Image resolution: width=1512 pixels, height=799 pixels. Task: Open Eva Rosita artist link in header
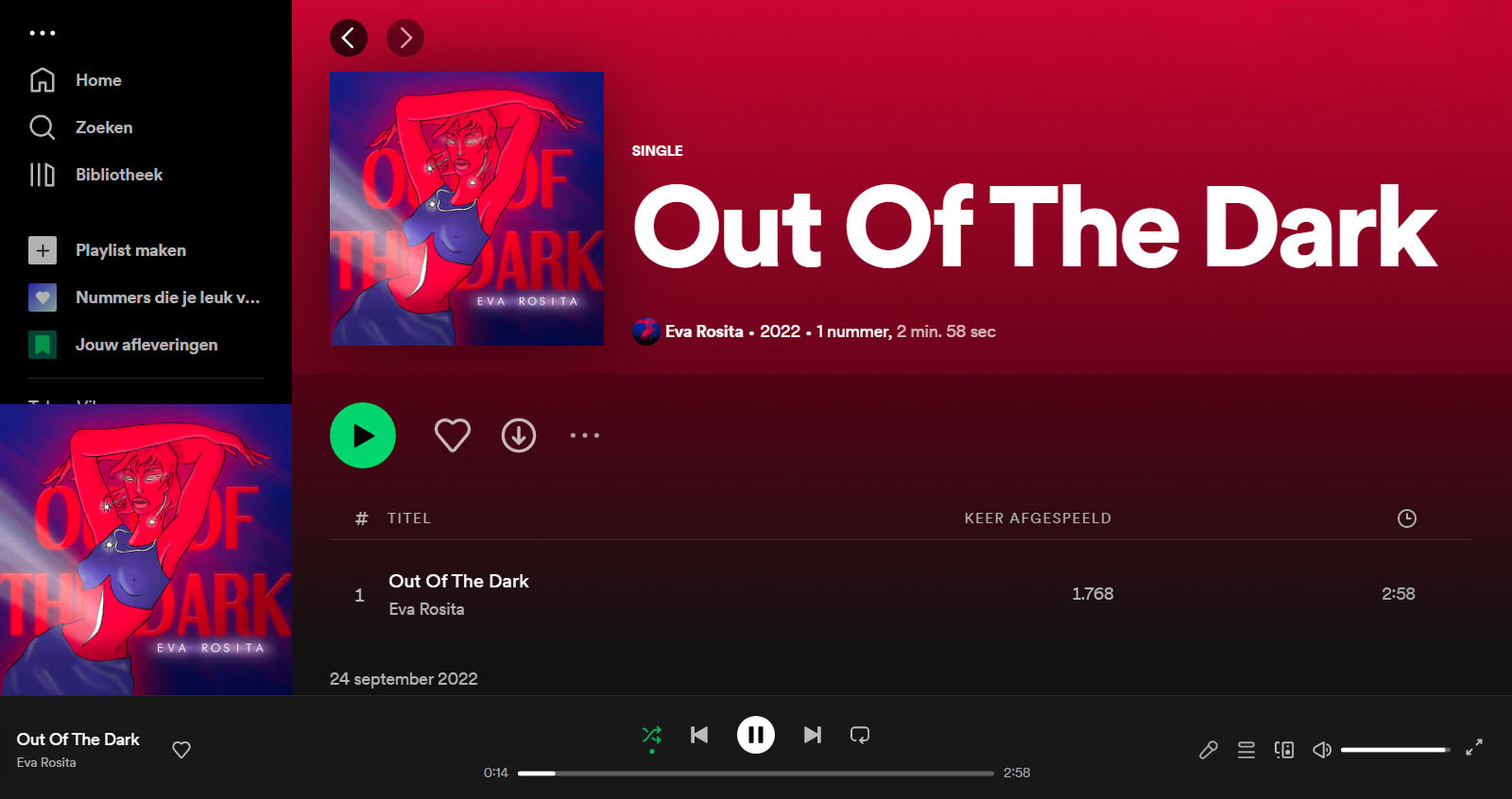(x=704, y=331)
